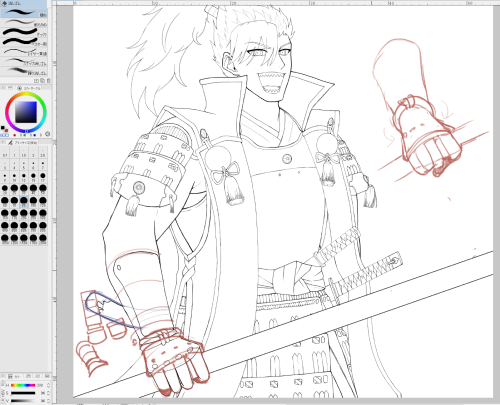Click the hue value stepper arrows
This screenshot has width=500, height=405.
point(49,385)
